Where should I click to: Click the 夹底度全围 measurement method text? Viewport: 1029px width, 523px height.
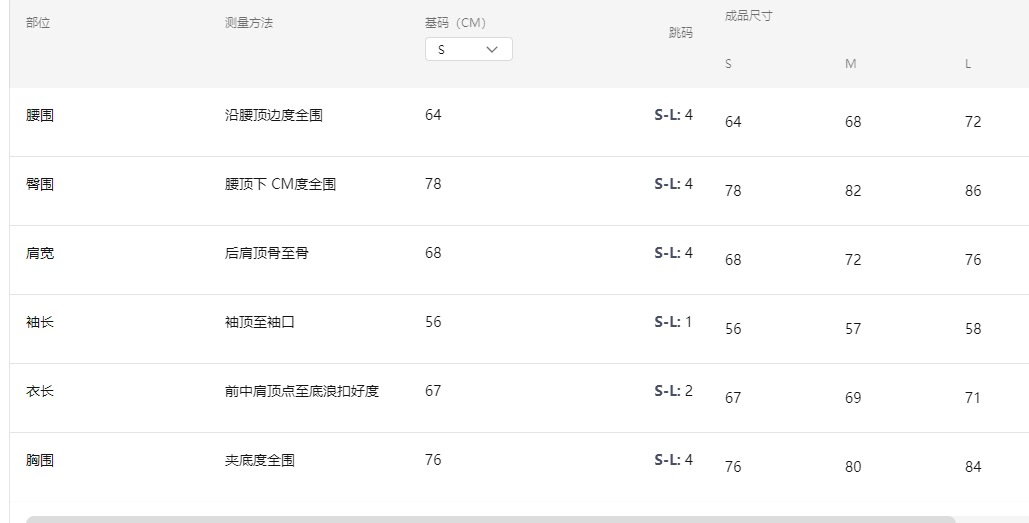click(x=260, y=460)
